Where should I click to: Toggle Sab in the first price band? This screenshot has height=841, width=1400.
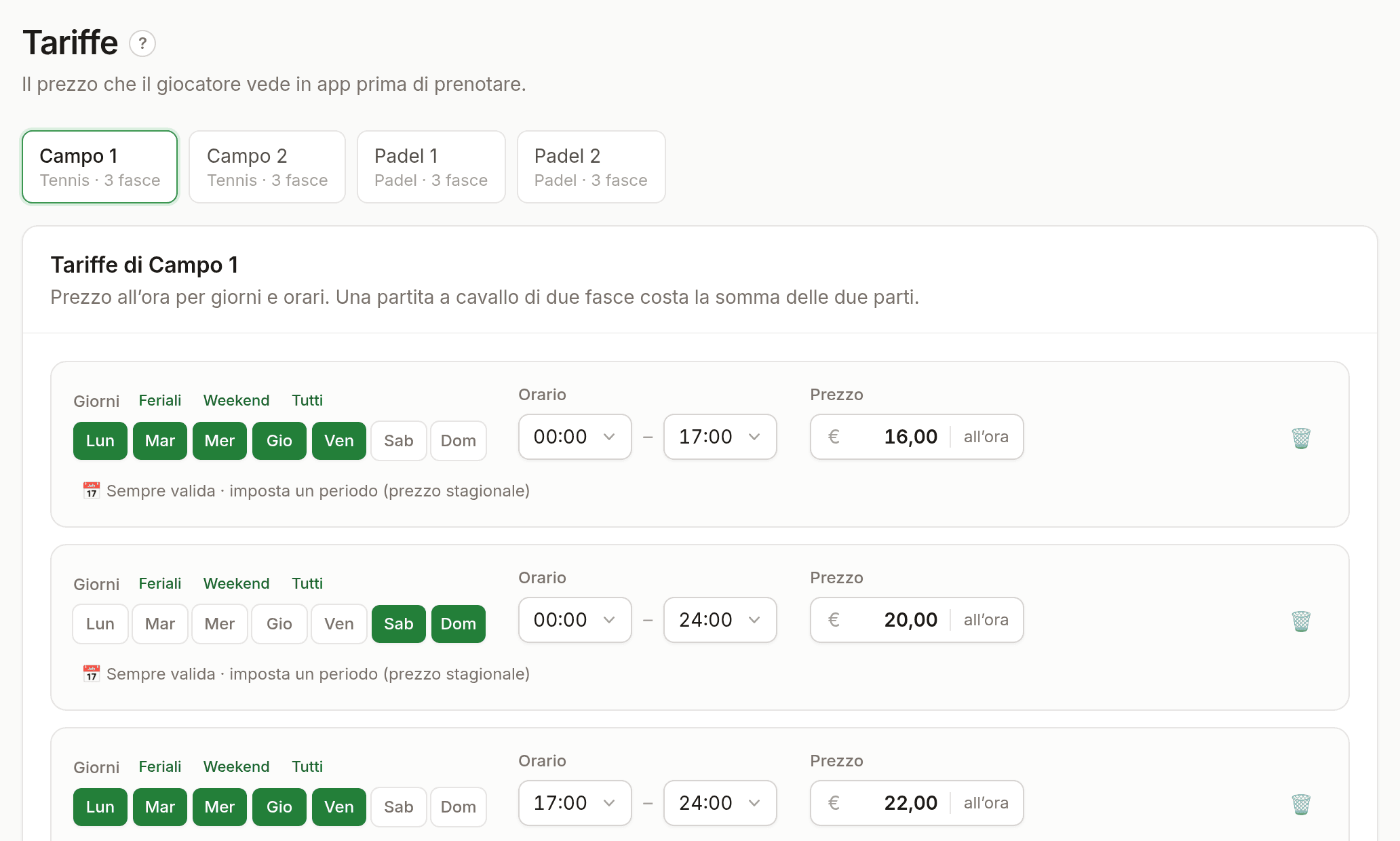click(x=399, y=441)
